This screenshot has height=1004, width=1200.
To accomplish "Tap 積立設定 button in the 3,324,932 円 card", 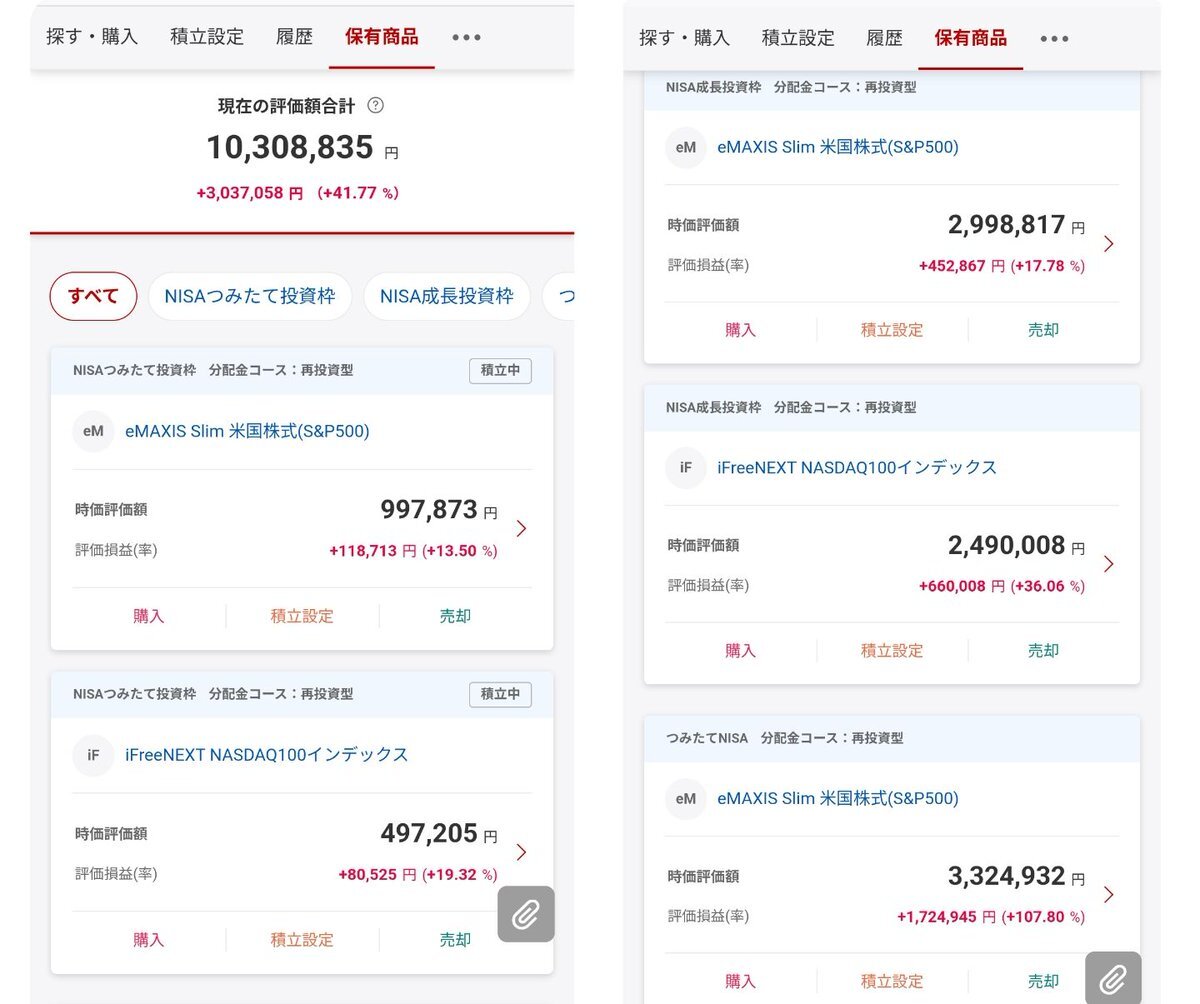I will [x=892, y=981].
